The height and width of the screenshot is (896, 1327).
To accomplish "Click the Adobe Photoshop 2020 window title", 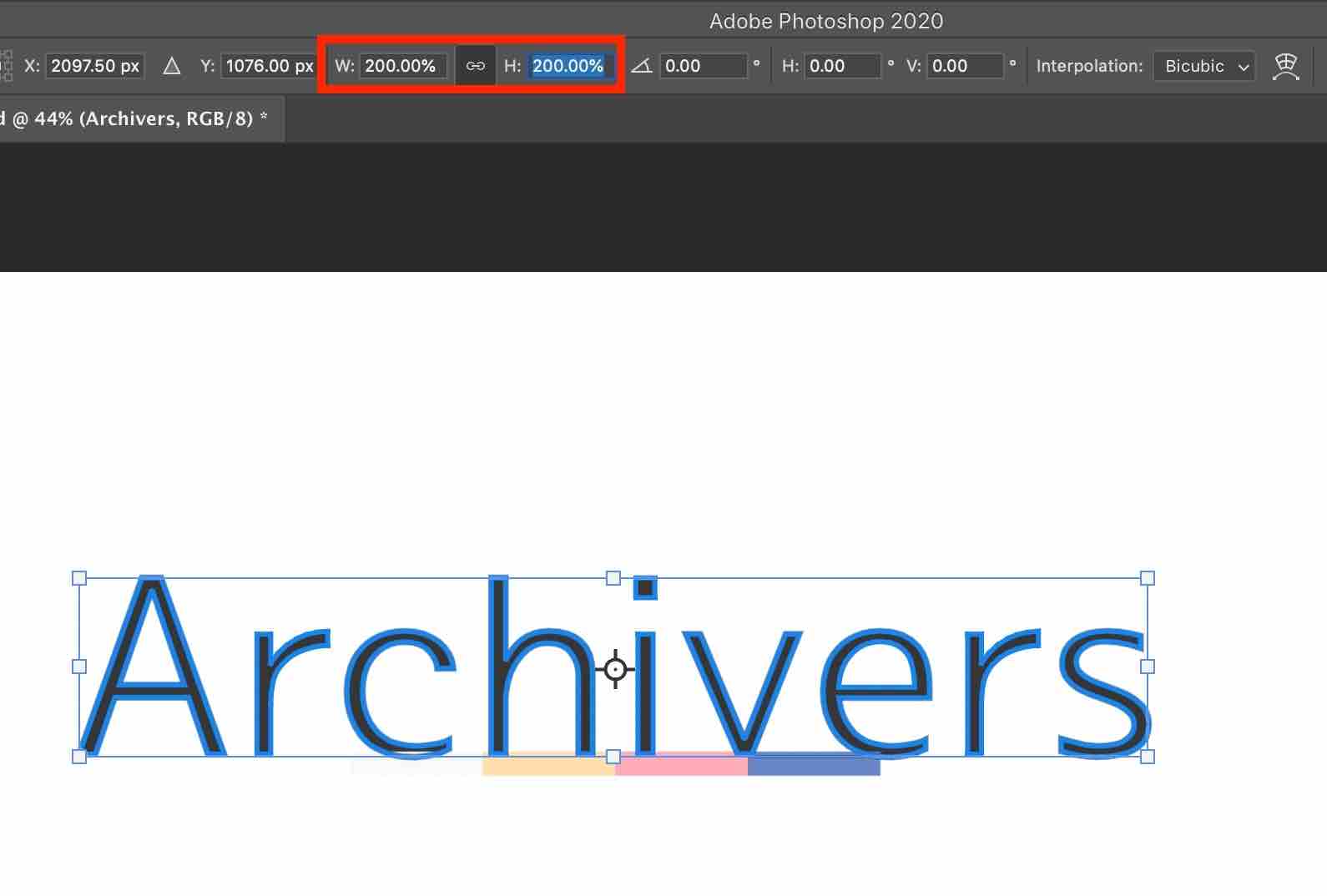I will pyautogui.click(x=826, y=21).
